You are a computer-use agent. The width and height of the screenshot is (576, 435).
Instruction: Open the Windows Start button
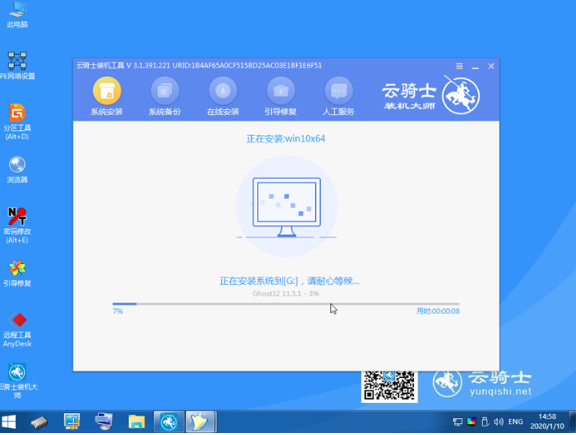tap(9, 422)
